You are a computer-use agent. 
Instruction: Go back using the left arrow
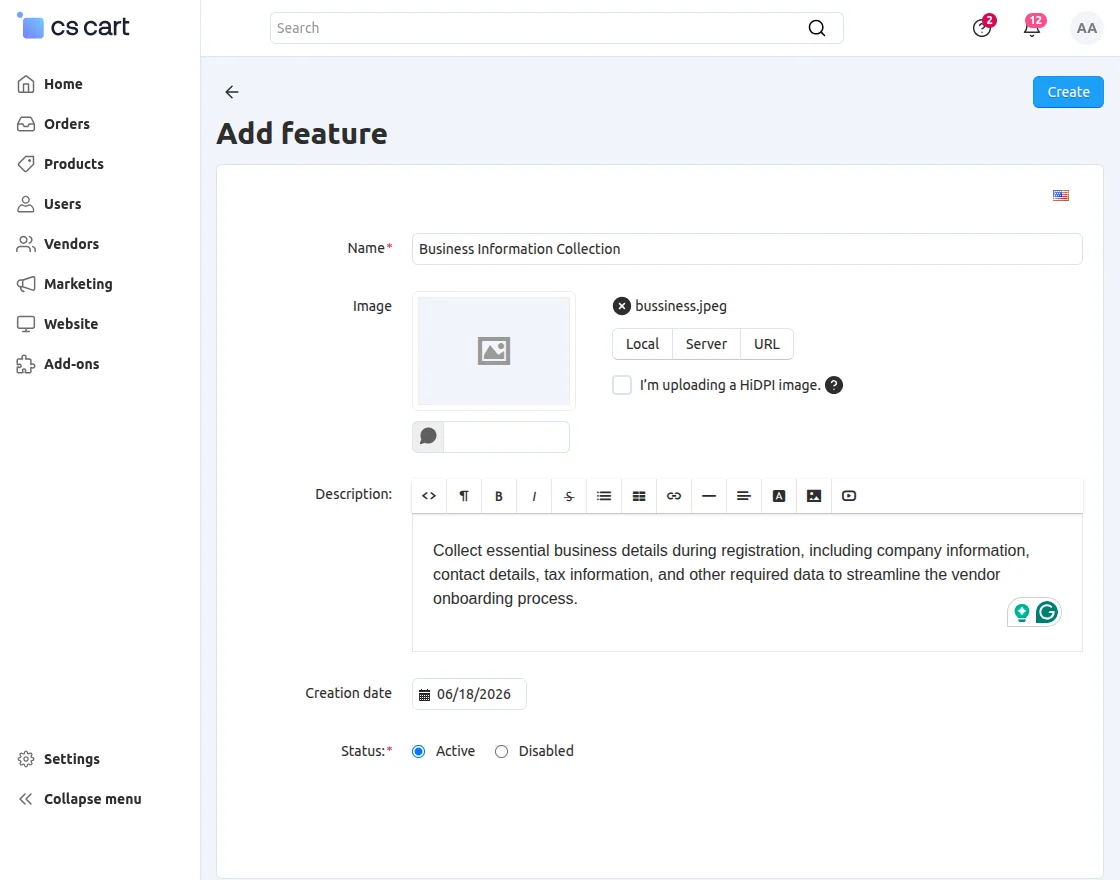click(231, 91)
